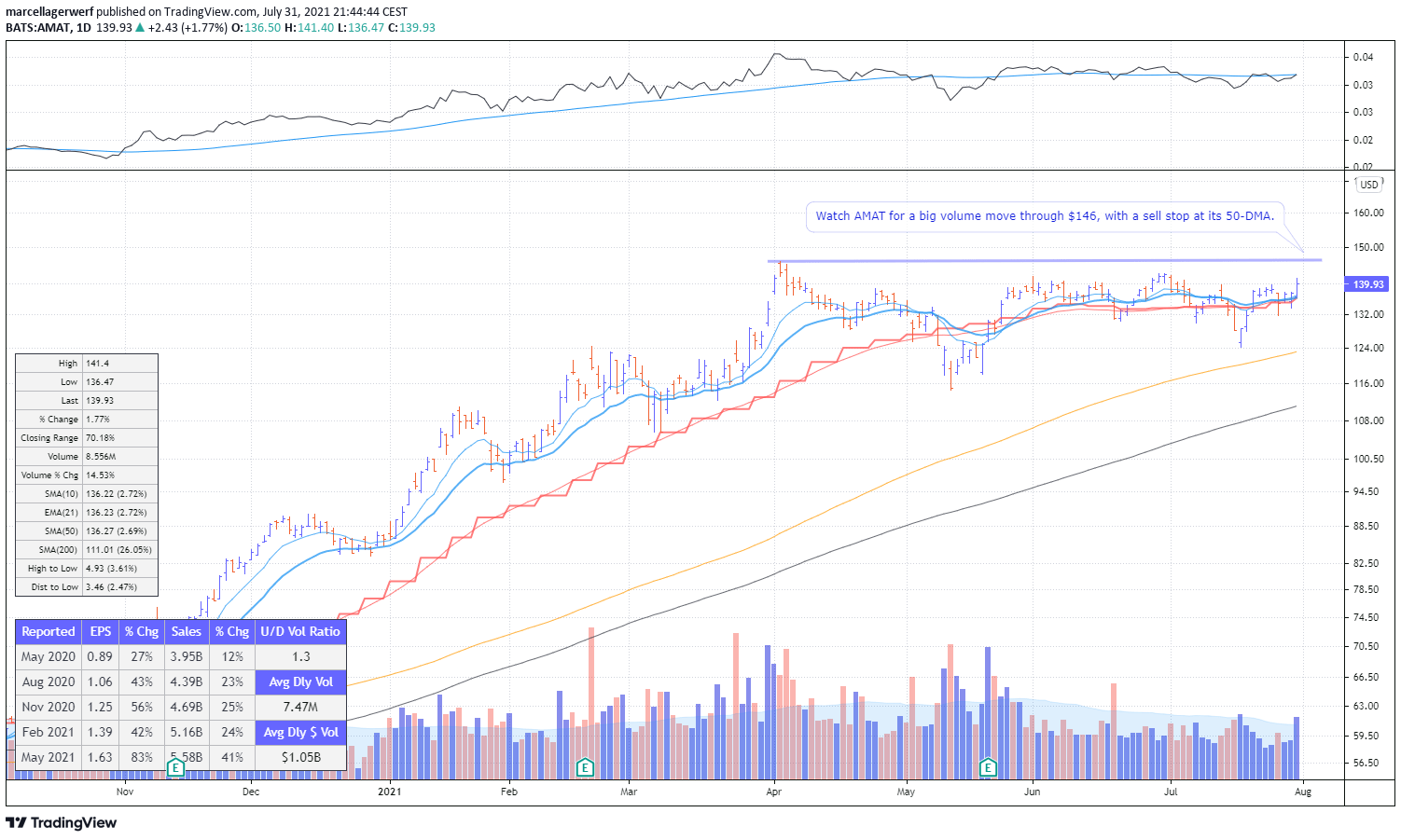This screenshot has height=840, width=1401.
Task: Click the earnings E marker in late May
Action: tap(988, 768)
